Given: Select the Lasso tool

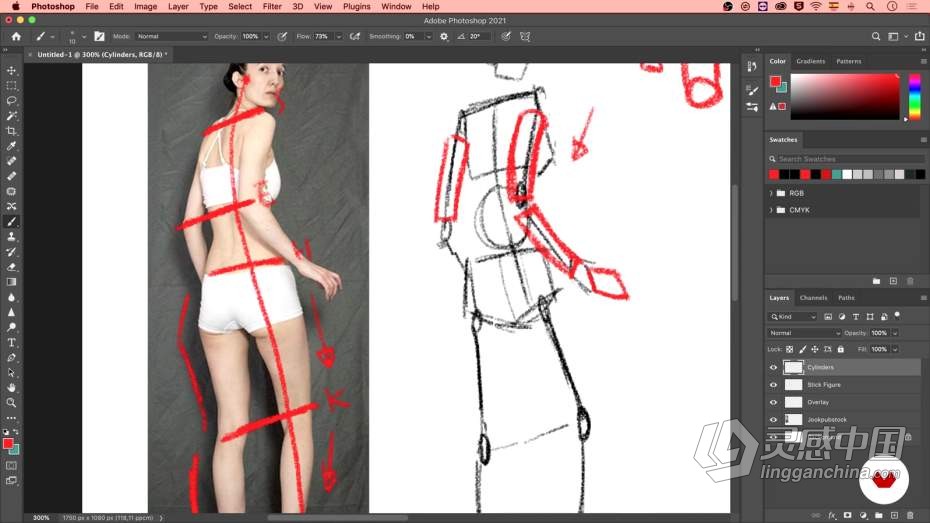Looking at the screenshot, I should (11, 101).
